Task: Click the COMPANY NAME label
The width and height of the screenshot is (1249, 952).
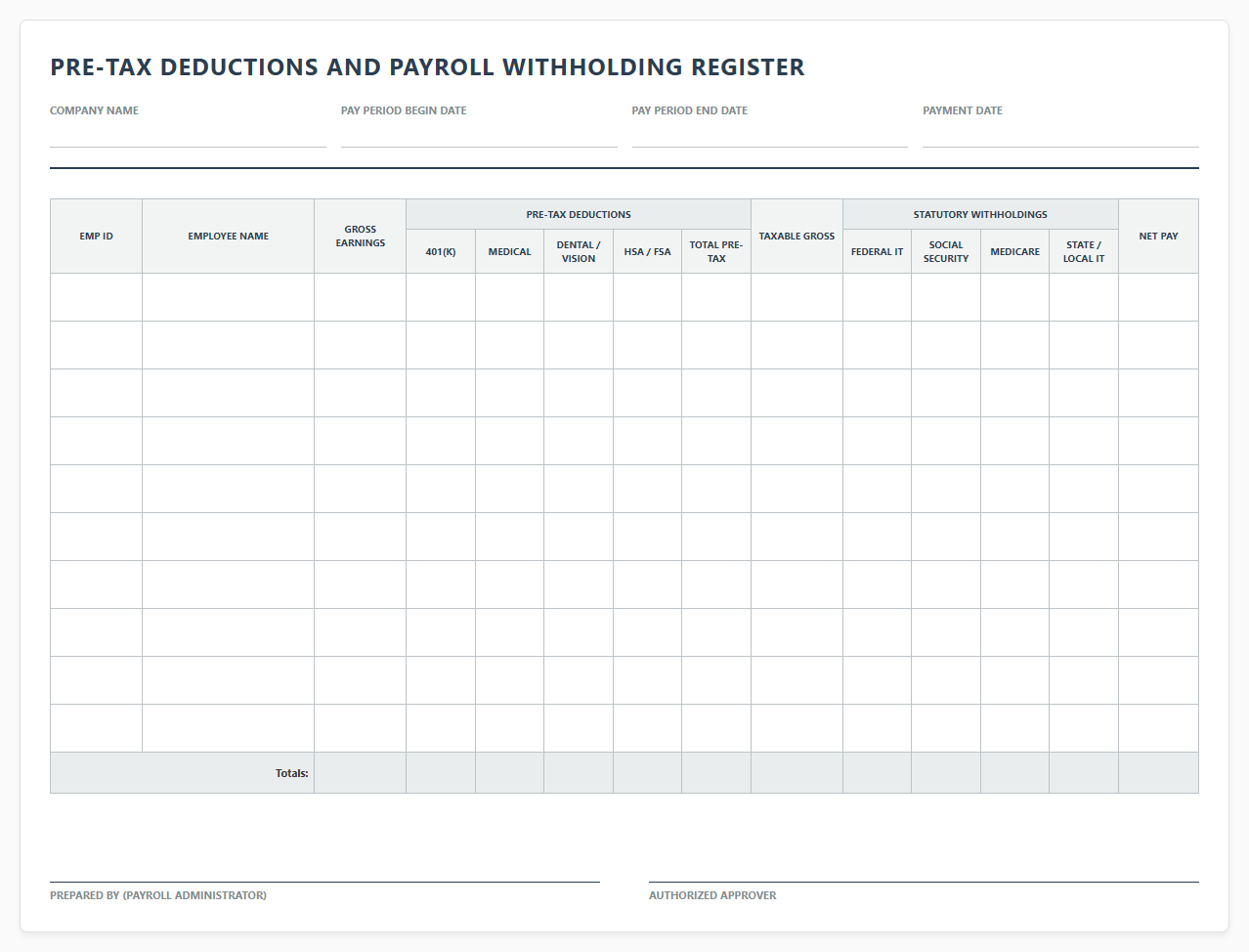Action: (x=94, y=110)
